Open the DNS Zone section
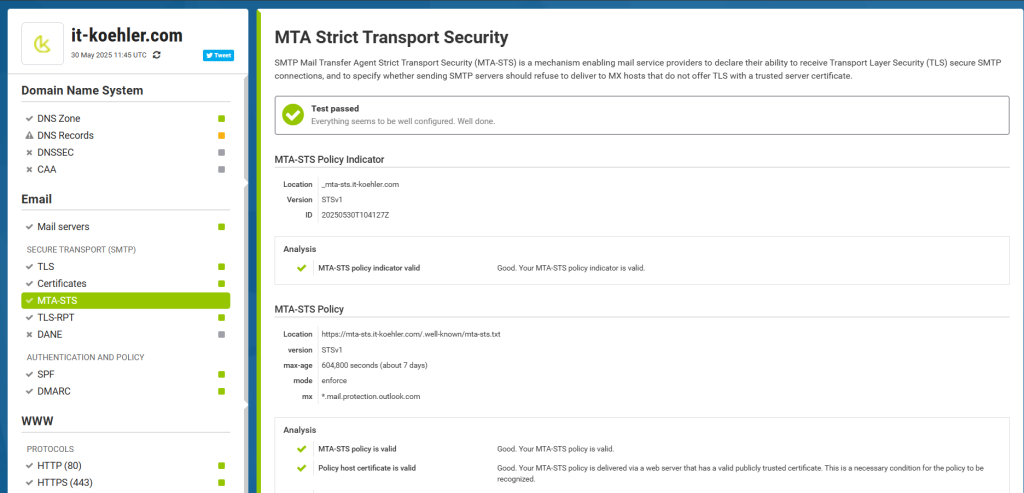Viewport: 1024px width, 493px height. click(58, 119)
